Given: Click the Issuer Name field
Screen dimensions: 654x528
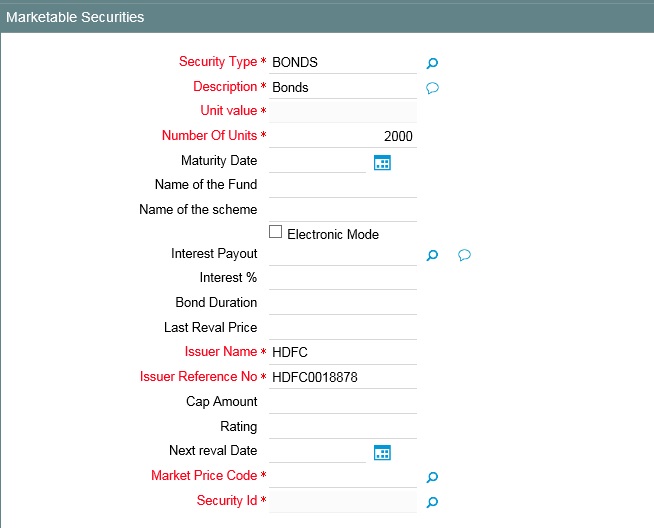Looking at the screenshot, I should pyautogui.click(x=342, y=352).
